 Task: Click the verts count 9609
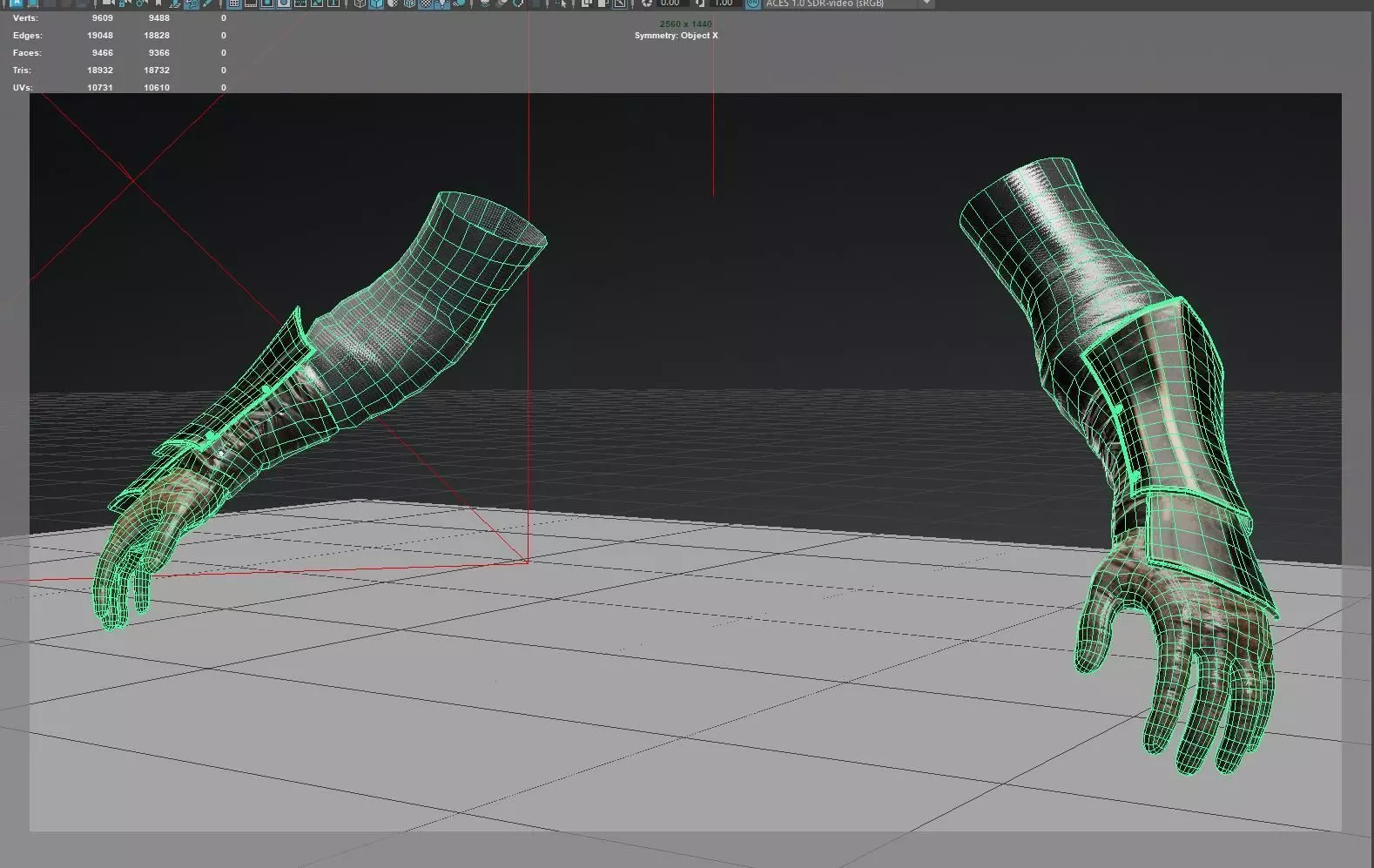pos(102,18)
